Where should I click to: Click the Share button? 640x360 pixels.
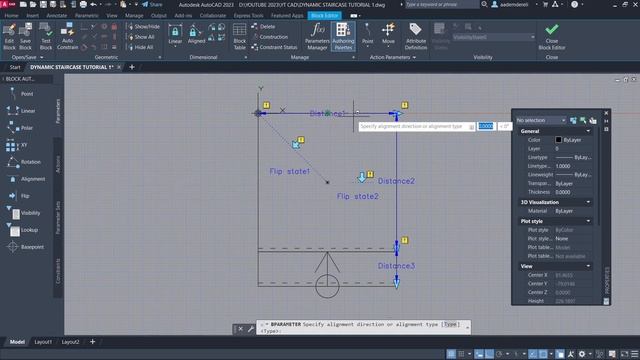tap(152, 4)
